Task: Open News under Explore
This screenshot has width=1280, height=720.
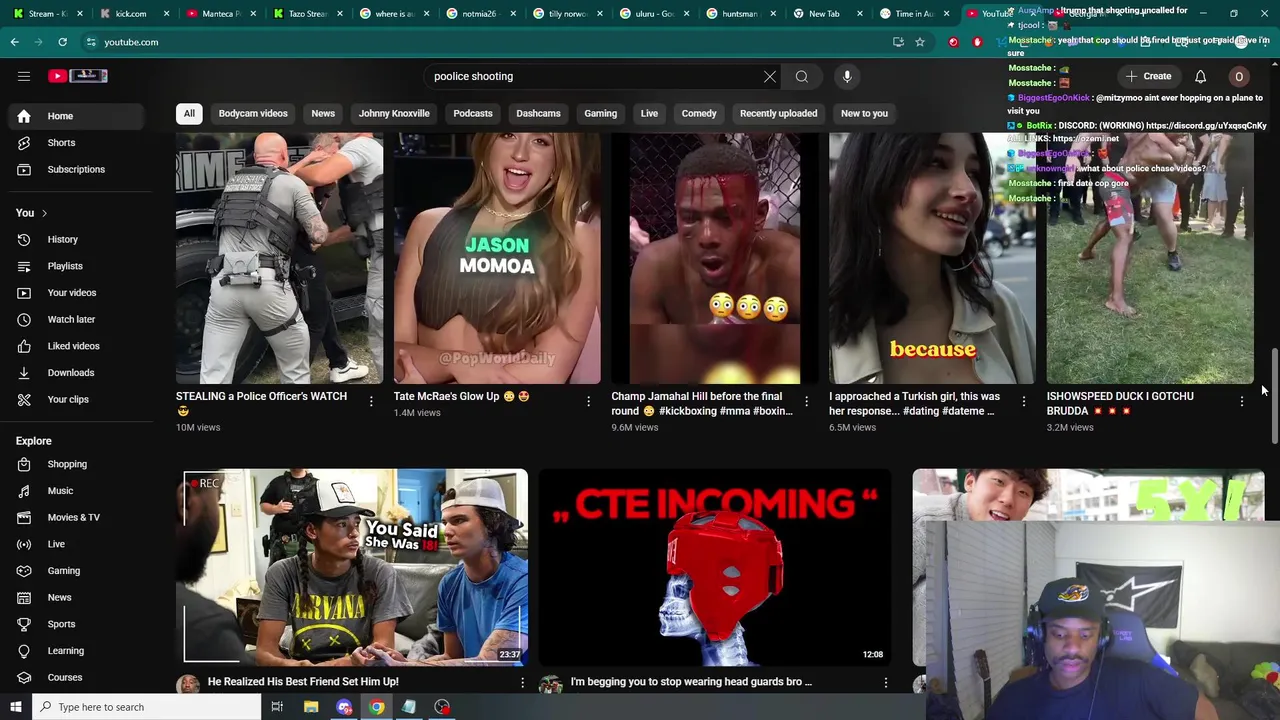Action: [x=76, y=597]
